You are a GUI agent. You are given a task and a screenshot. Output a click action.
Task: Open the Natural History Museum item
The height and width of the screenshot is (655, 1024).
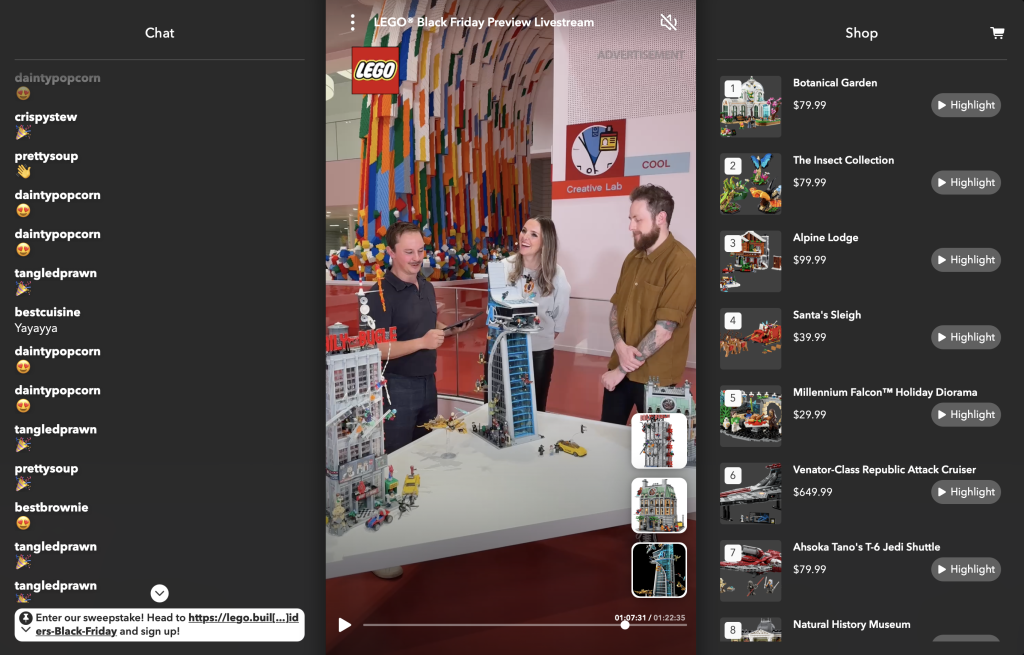click(851, 625)
